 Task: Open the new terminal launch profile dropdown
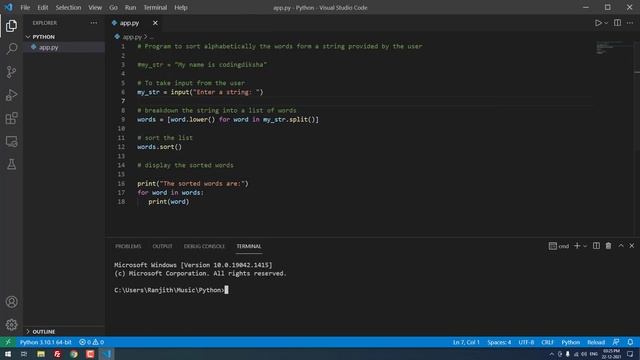click(585, 246)
